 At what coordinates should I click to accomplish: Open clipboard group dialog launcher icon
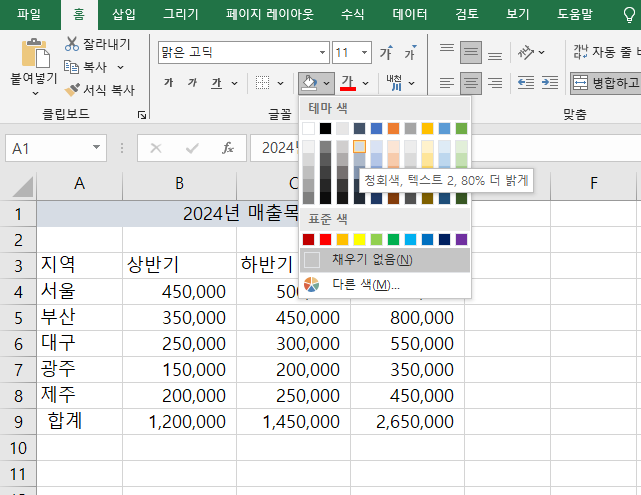pyautogui.click(x=142, y=115)
